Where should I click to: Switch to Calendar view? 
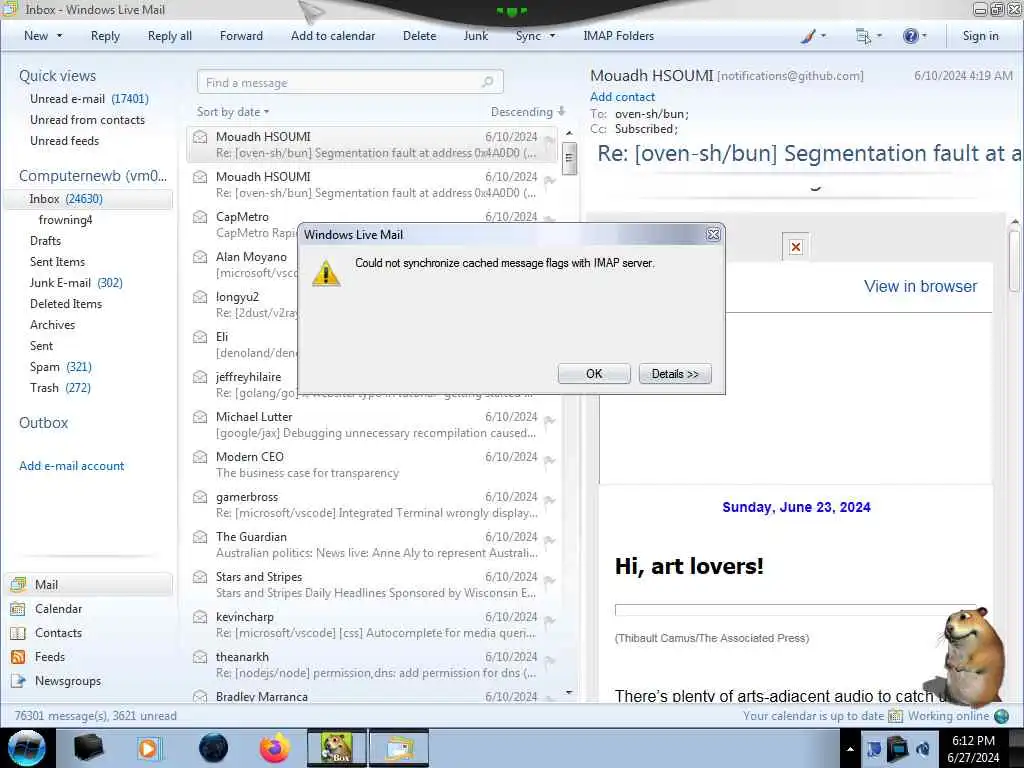click(58, 609)
